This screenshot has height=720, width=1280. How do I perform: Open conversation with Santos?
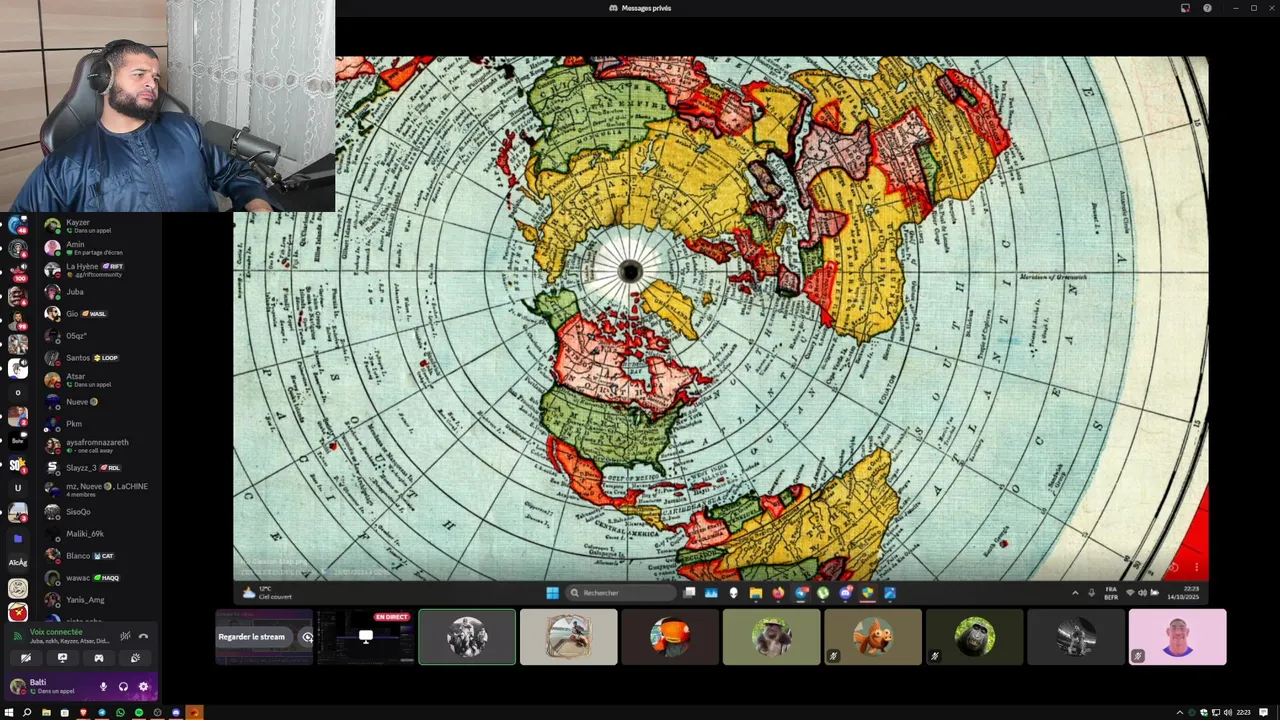tap(98, 358)
